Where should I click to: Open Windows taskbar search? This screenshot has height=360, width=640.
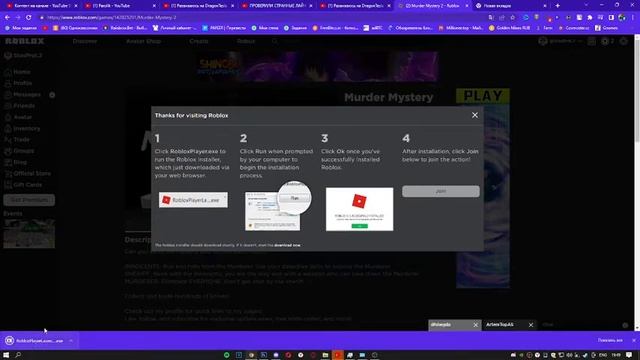pos(18,355)
